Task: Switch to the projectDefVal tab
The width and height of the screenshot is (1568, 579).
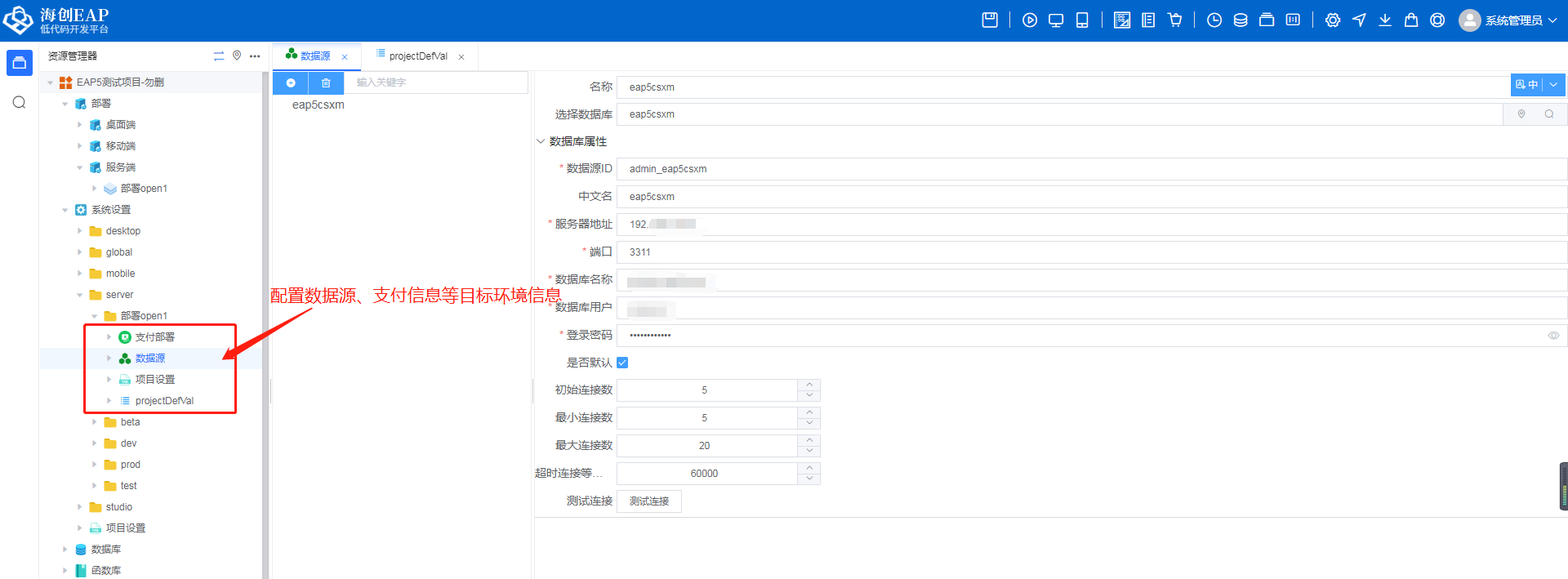Action: tap(417, 56)
